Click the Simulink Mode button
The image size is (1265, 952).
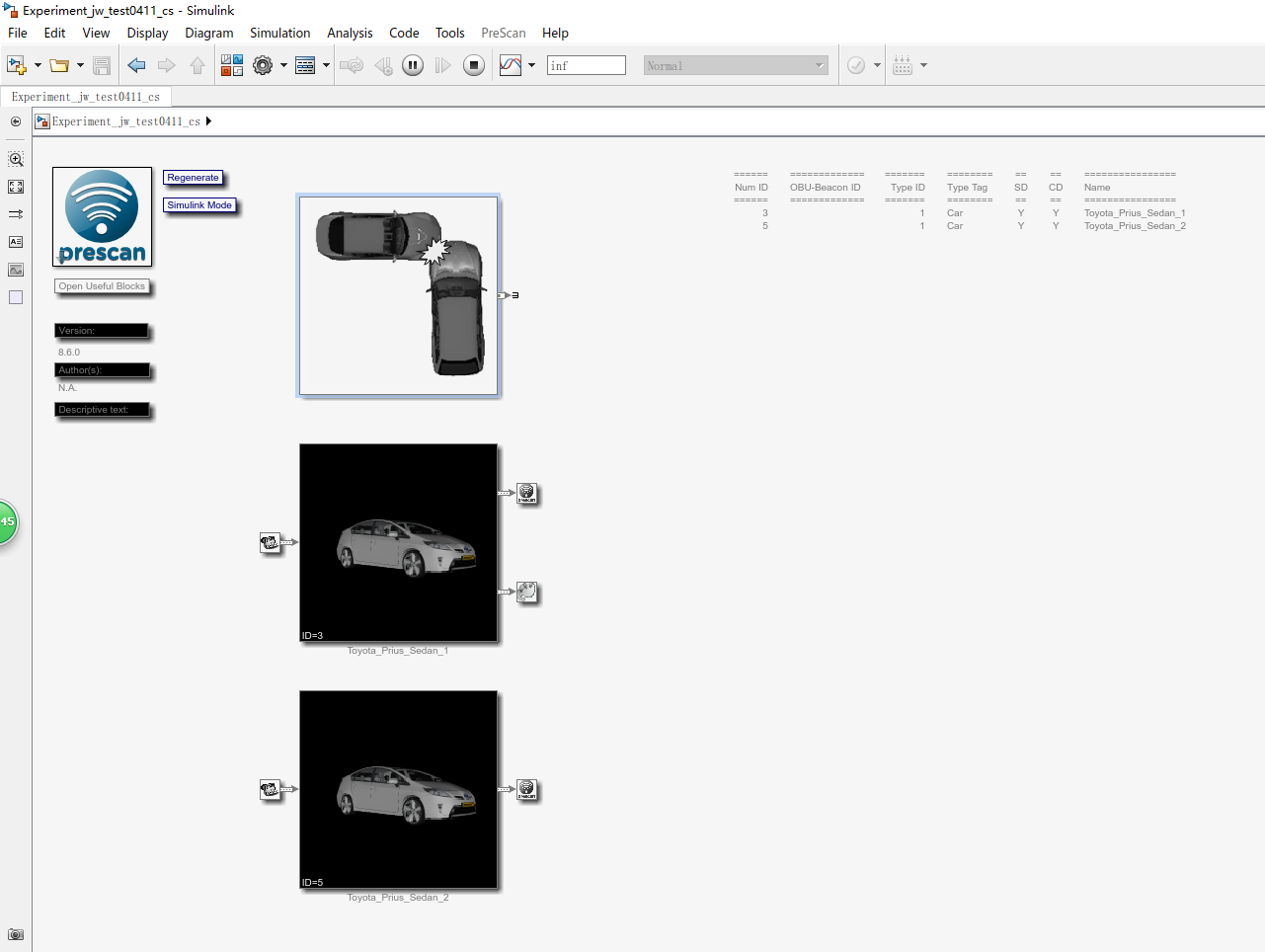pos(199,205)
